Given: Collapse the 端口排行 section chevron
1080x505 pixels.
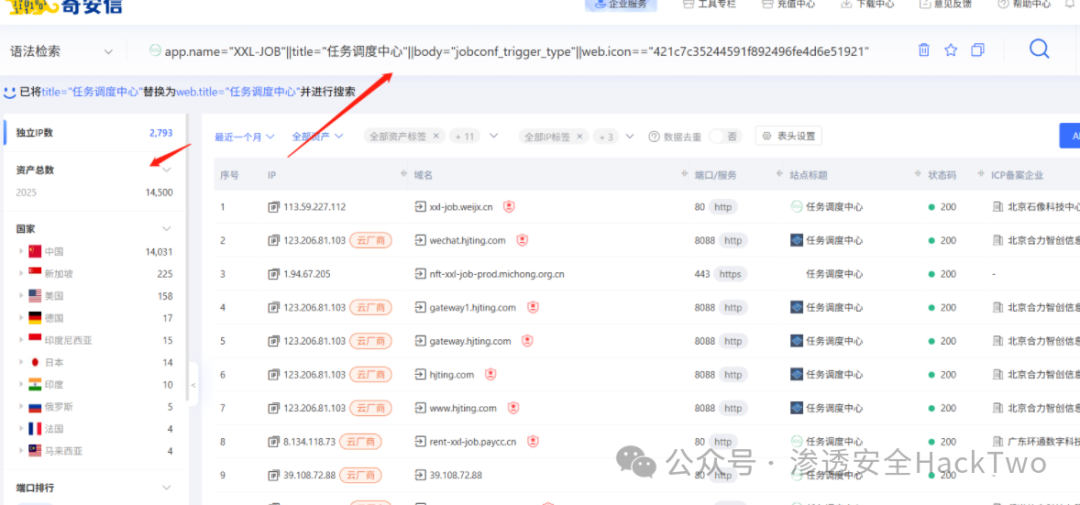Looking at the screenshot, I should pos(166,487).
